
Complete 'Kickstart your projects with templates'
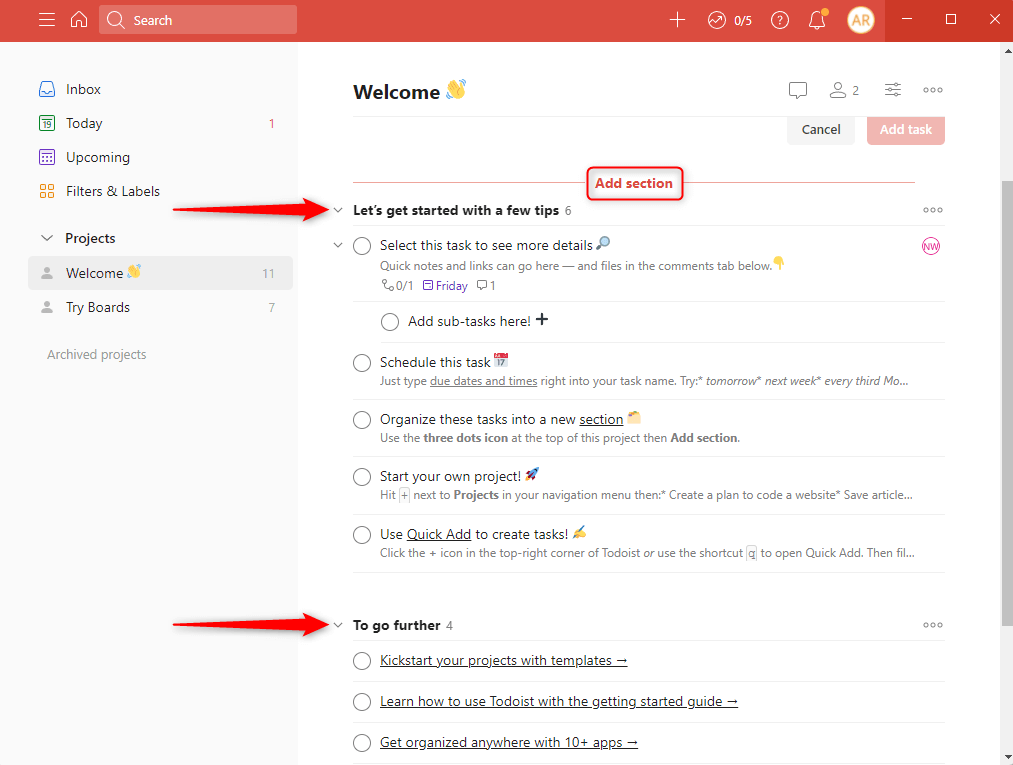click(362, 661)
